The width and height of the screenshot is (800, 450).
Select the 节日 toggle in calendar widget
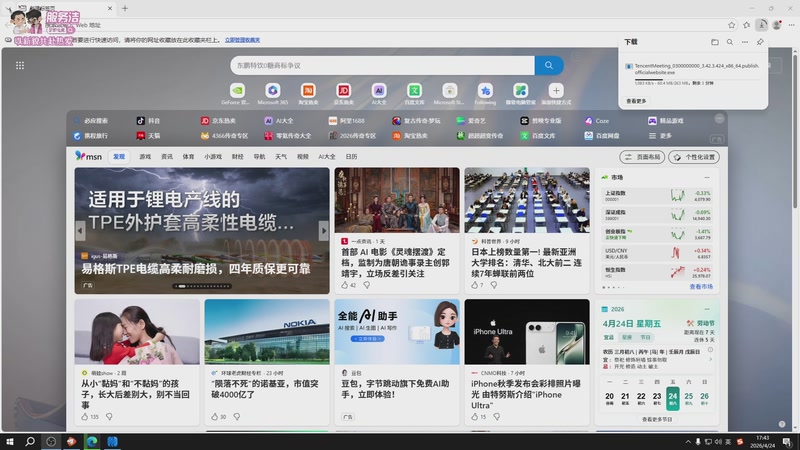[x=645, y=337]
